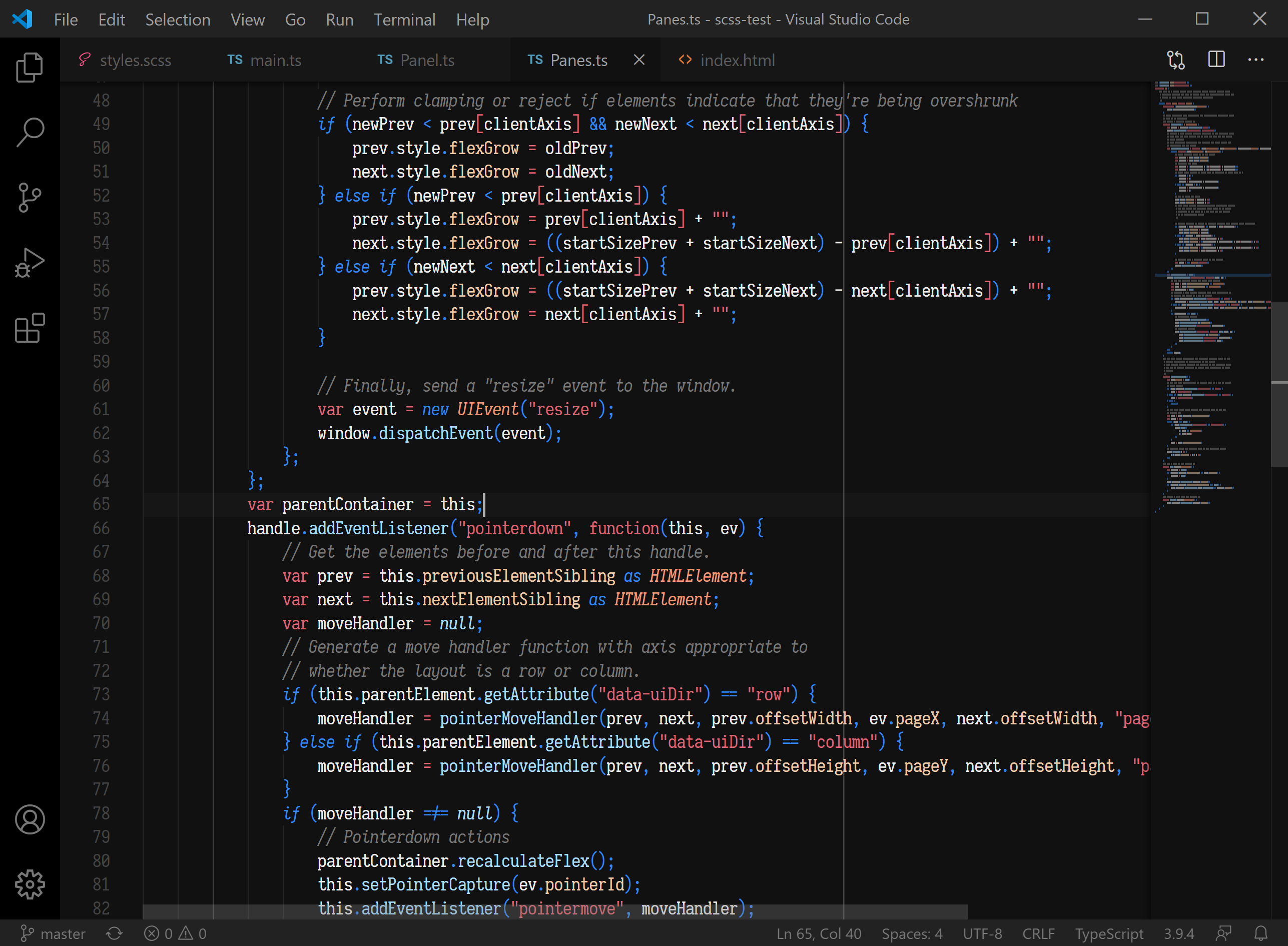Click the horizontal scrollbar in editor
The width and height of the screenshot is (1288, 946).
click(x=554, y=911)
